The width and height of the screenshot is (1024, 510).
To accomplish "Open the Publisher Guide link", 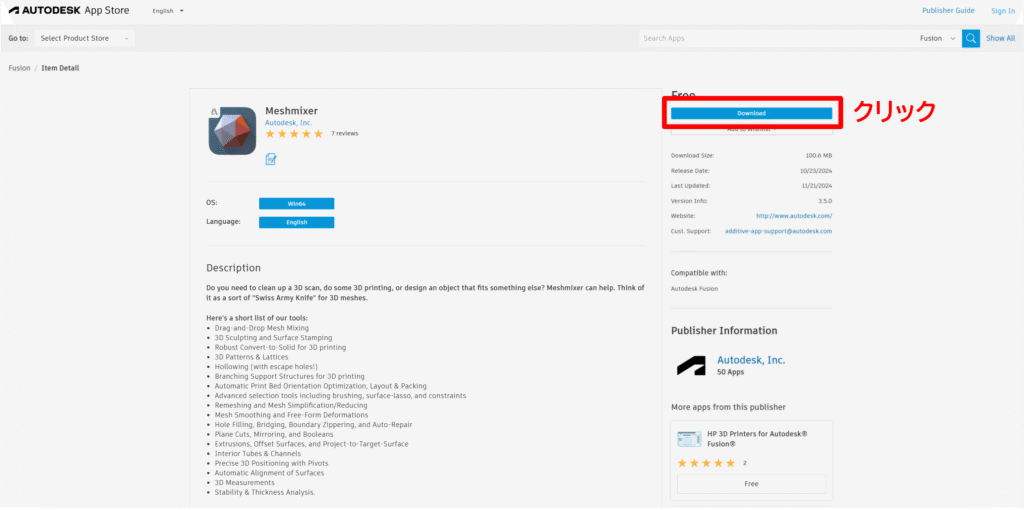I will (948, 10).
